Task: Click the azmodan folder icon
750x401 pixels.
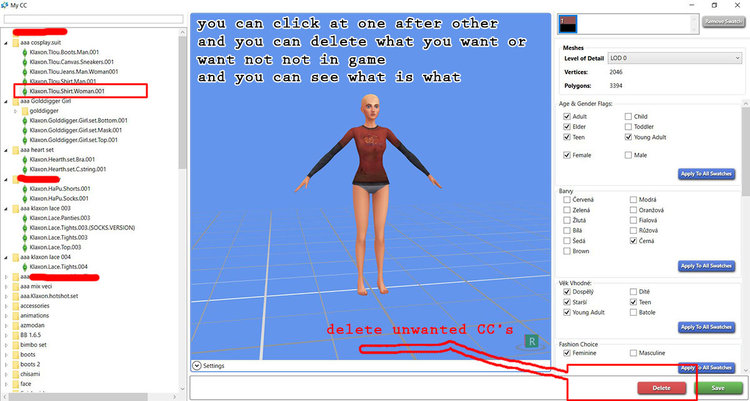Action: (15, 325)
